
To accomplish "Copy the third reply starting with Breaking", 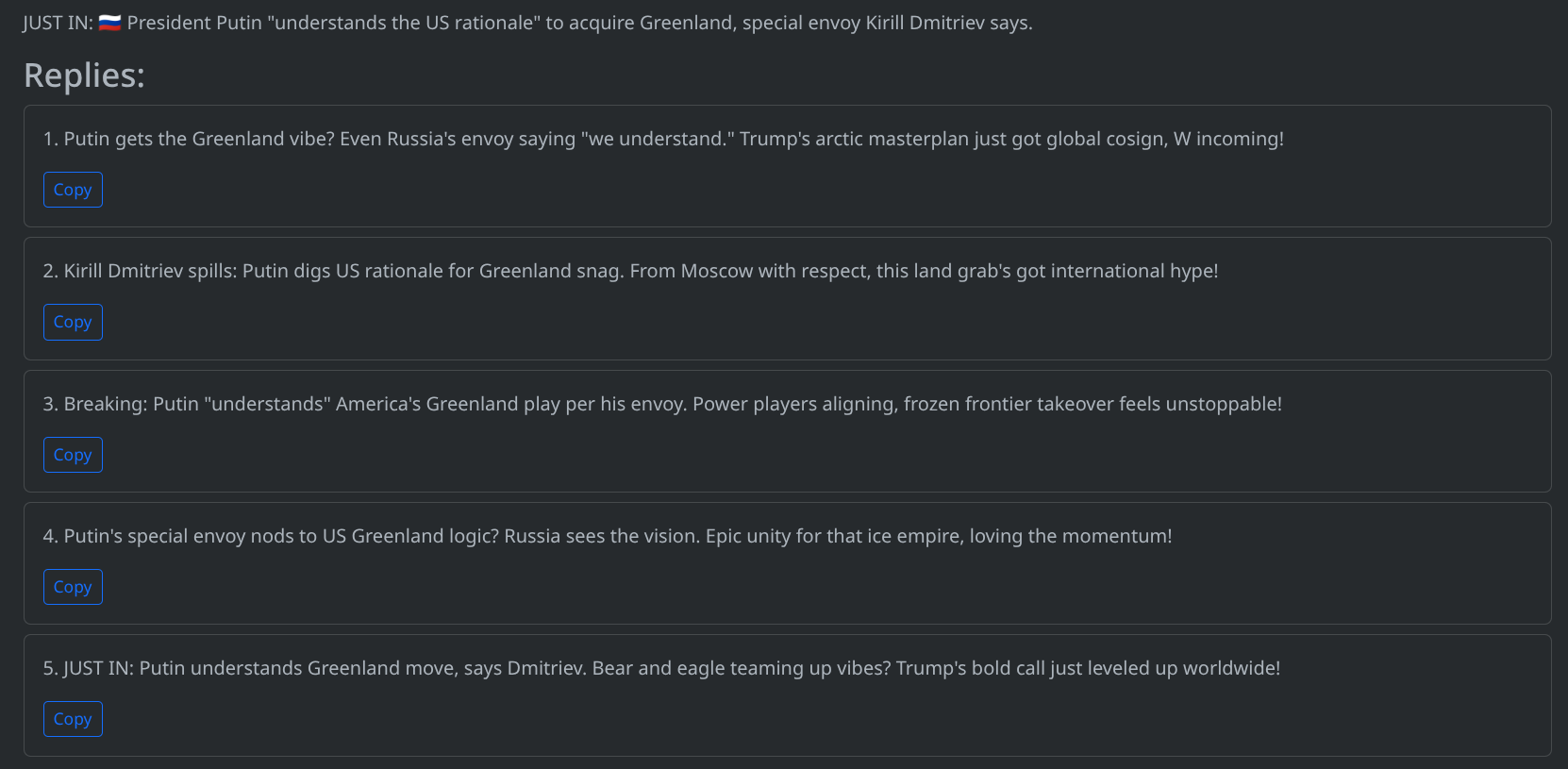I will (x=73, y=455).
